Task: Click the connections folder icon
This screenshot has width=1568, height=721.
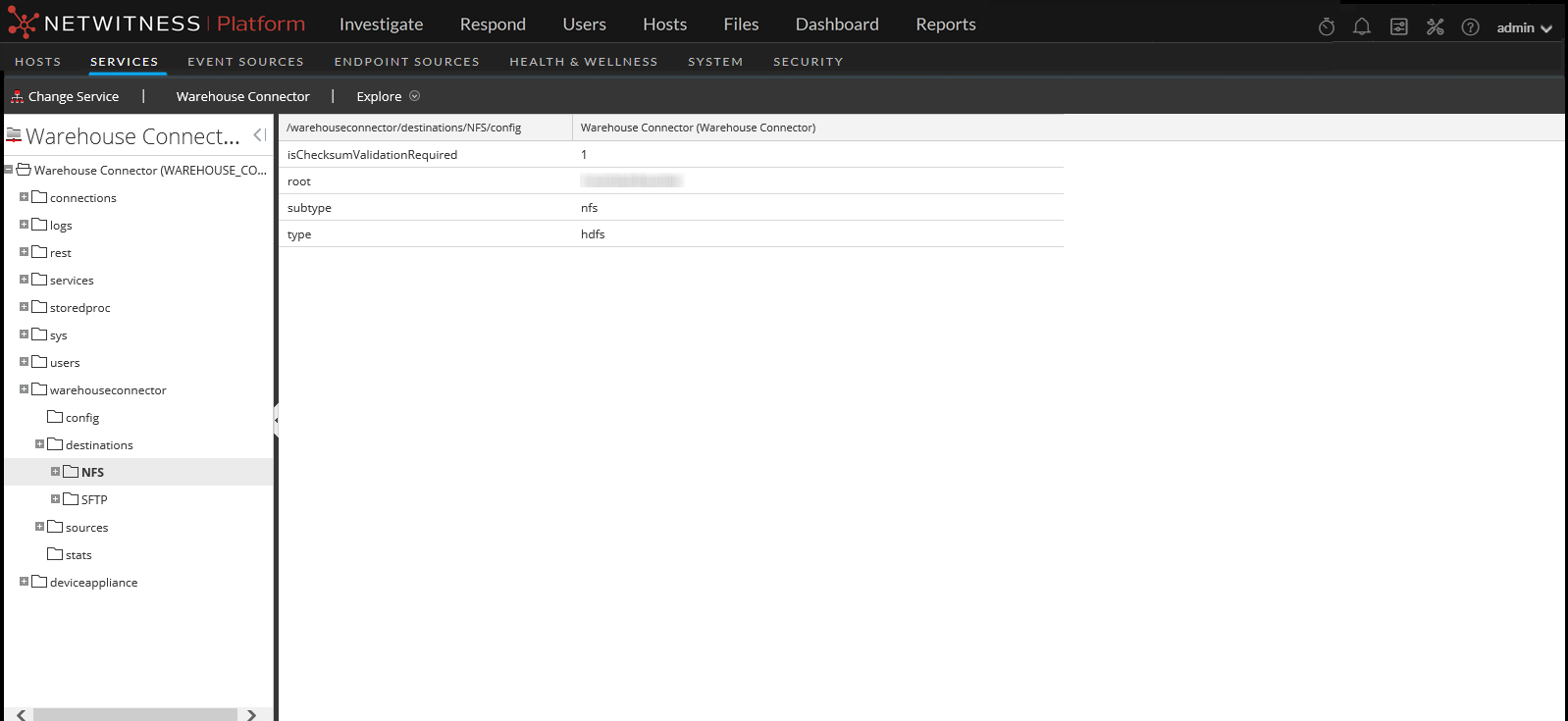Action: click(x=39, y=197)
